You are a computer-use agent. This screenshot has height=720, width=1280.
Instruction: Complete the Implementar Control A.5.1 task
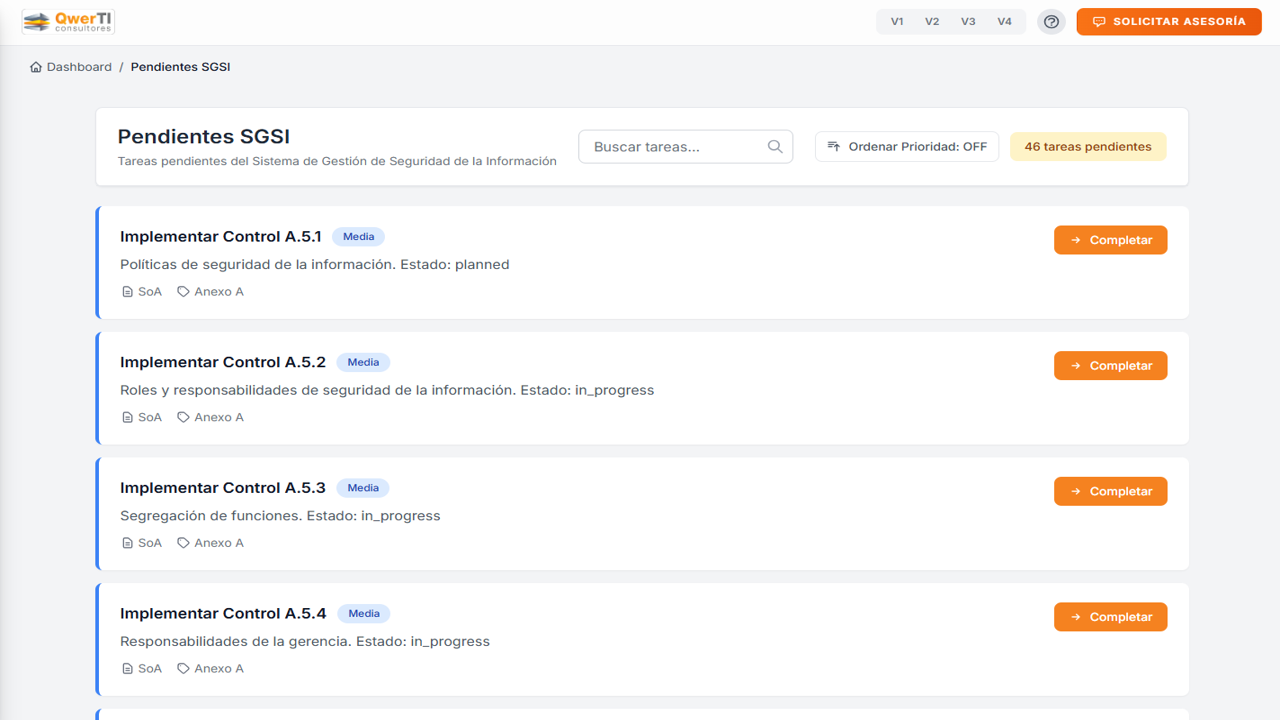[1110, 240]
